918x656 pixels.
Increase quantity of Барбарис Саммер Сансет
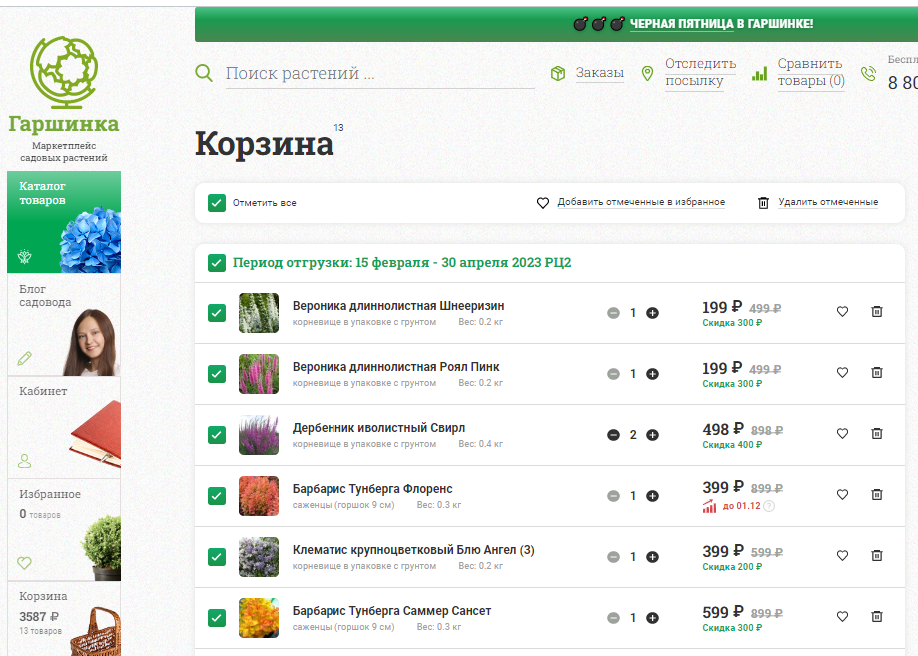pyautogui.click(x=652, y=617)
